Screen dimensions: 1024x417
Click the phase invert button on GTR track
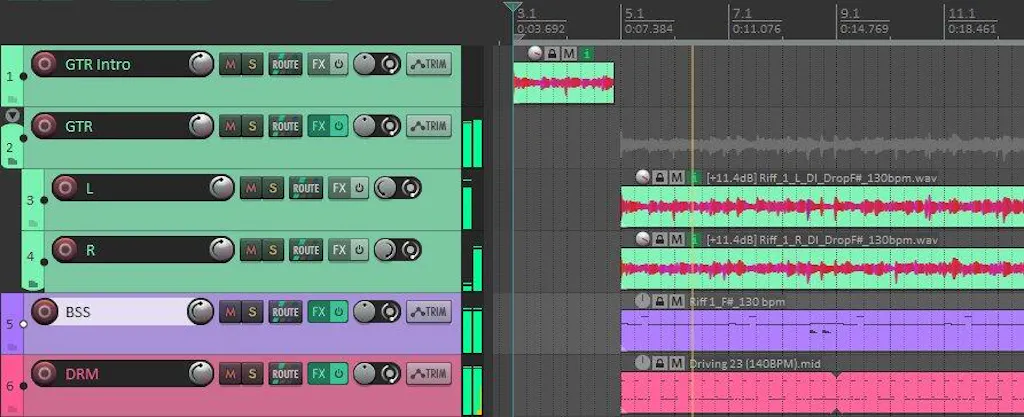pyautogui.click(x=389, y=127)
